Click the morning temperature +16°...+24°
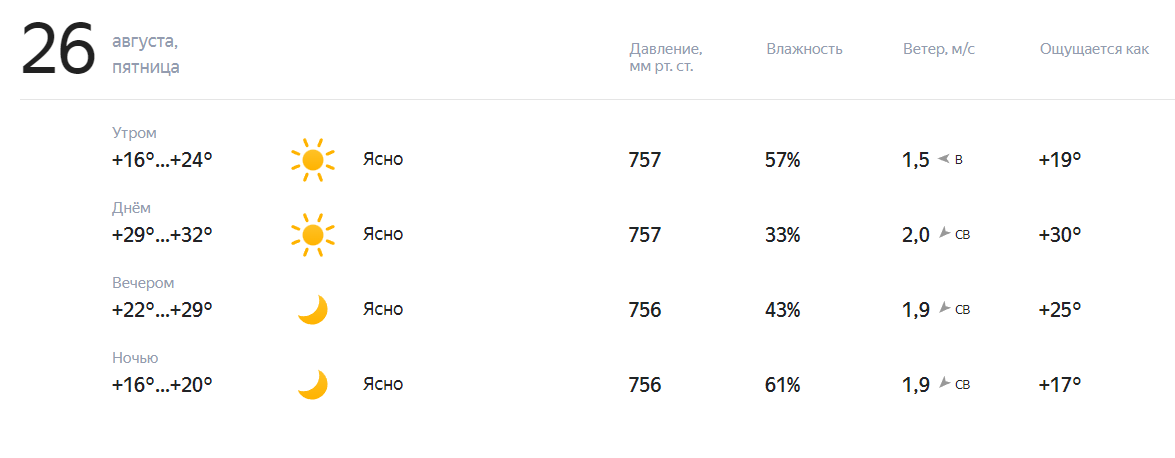1175x458 pixels. pos(163,160)
